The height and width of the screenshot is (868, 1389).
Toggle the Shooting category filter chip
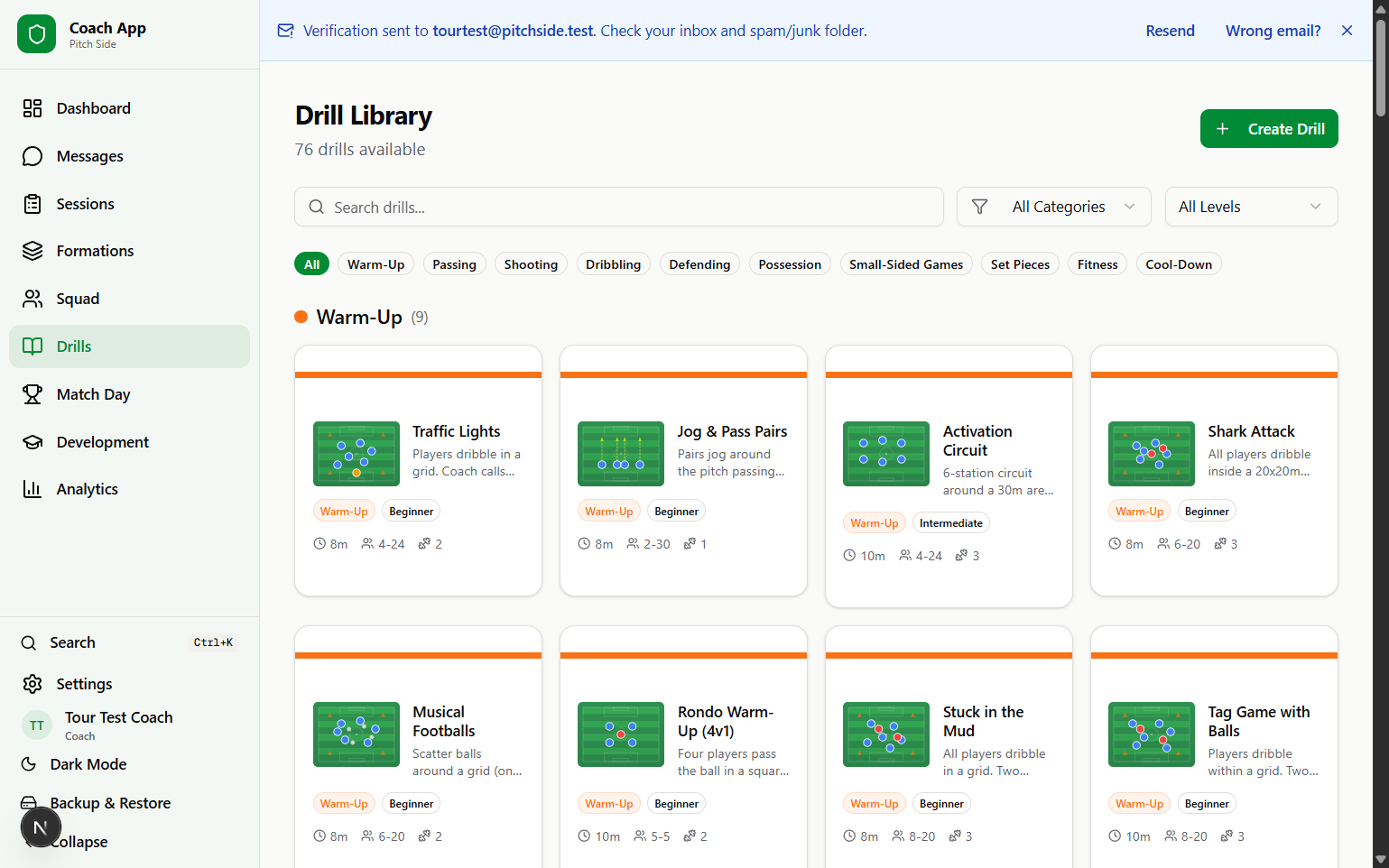(x=531, y=264)
